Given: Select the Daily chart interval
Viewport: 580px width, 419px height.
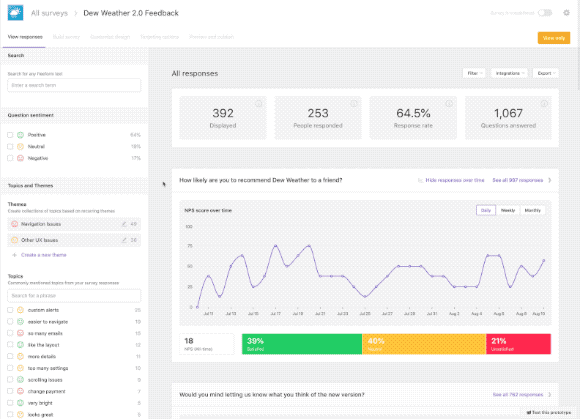Looking at the screenshot, I should pyautogui.click(x=486, y=210).
